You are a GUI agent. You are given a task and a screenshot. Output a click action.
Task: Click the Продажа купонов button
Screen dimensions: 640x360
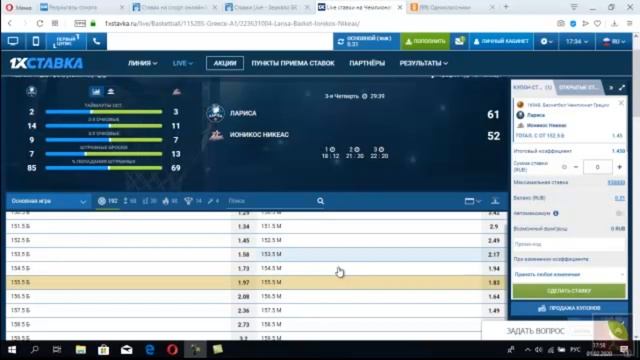(569, 308)
